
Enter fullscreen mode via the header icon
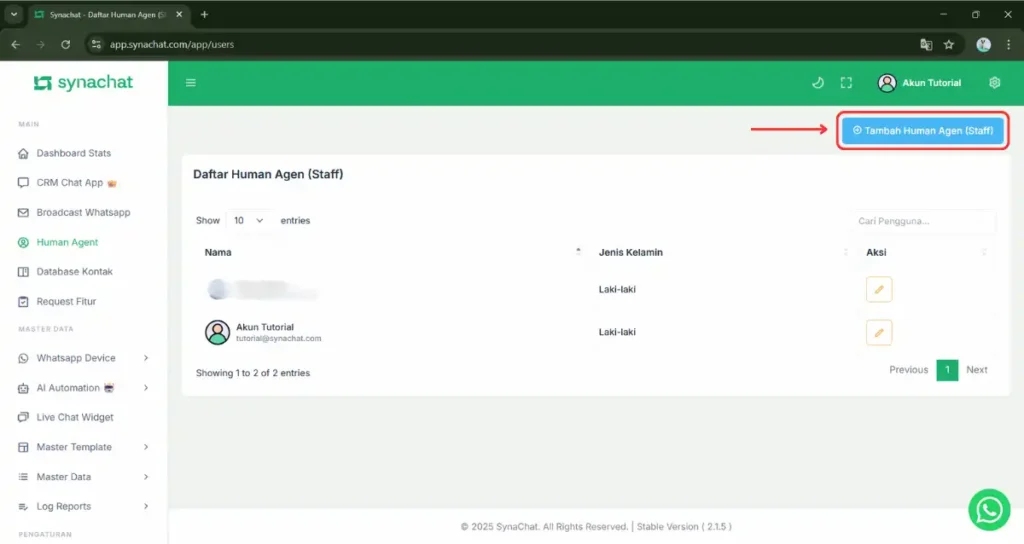(846, 82)
